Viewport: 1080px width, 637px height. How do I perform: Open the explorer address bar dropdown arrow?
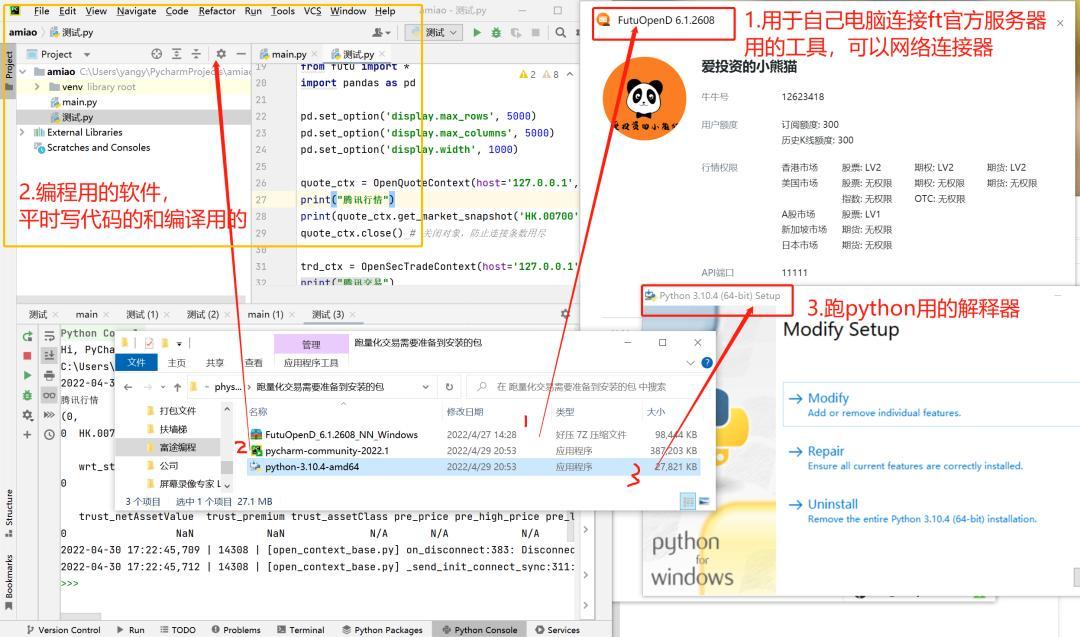tap(424, 386)
